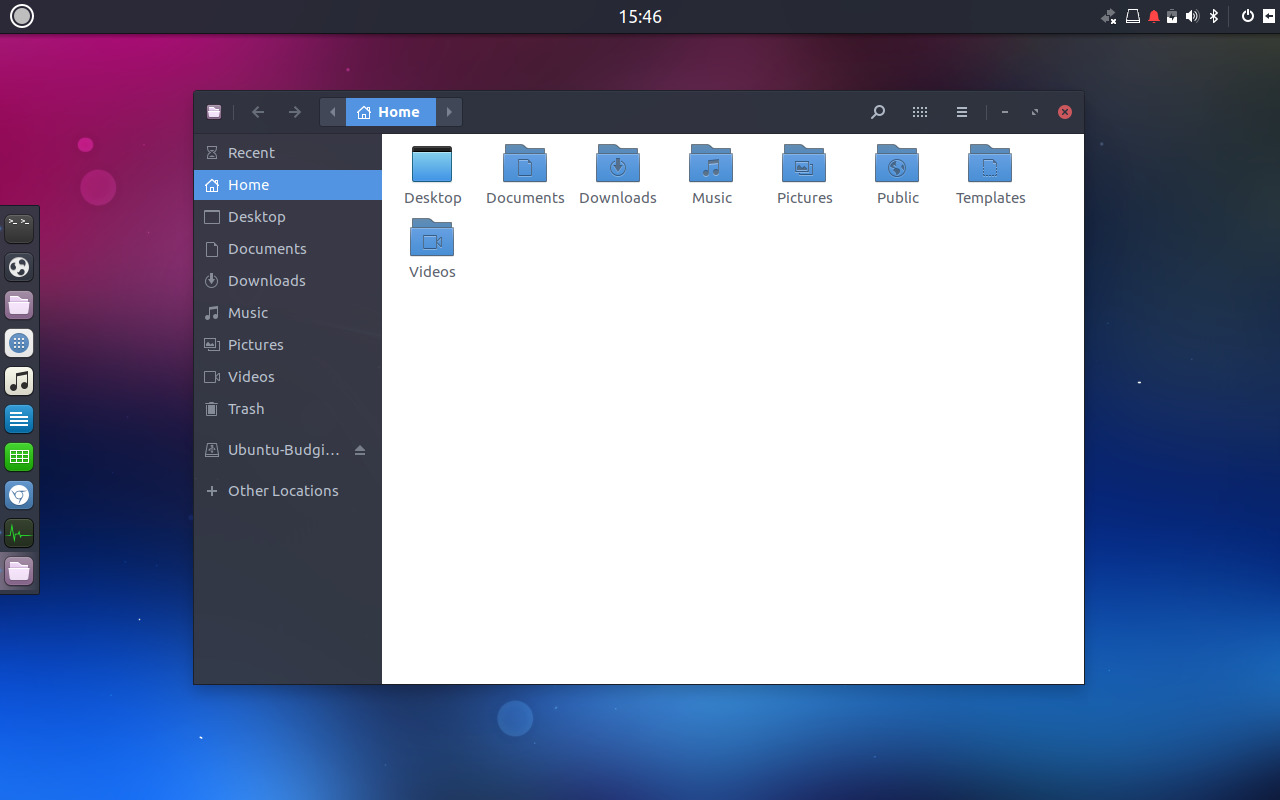
Task: Open the system monitor from the dock
Action: (19, 533)
